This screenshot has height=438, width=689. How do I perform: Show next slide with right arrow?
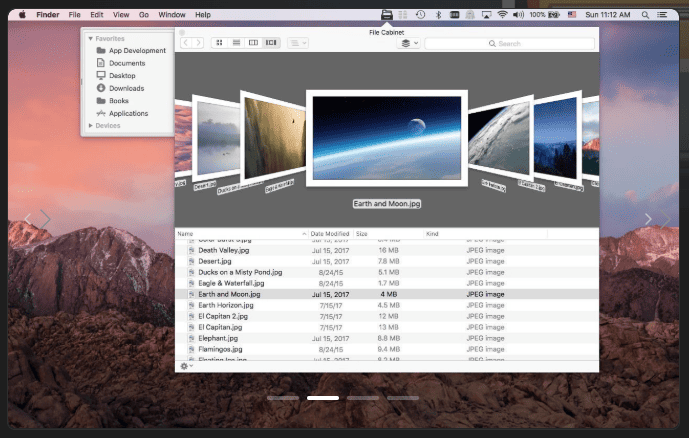point(648,219)
